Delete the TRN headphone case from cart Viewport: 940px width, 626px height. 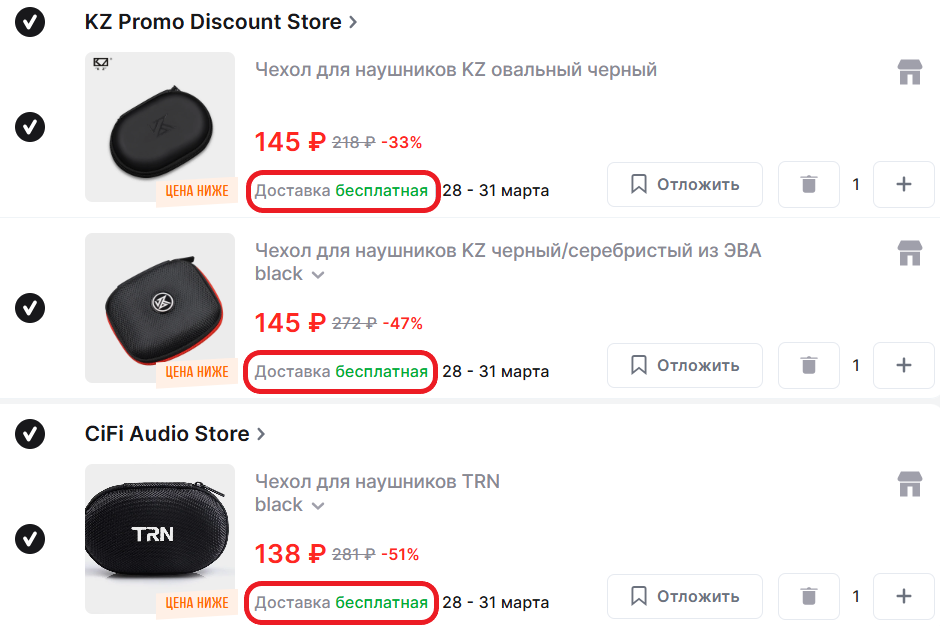click(809, 596)
